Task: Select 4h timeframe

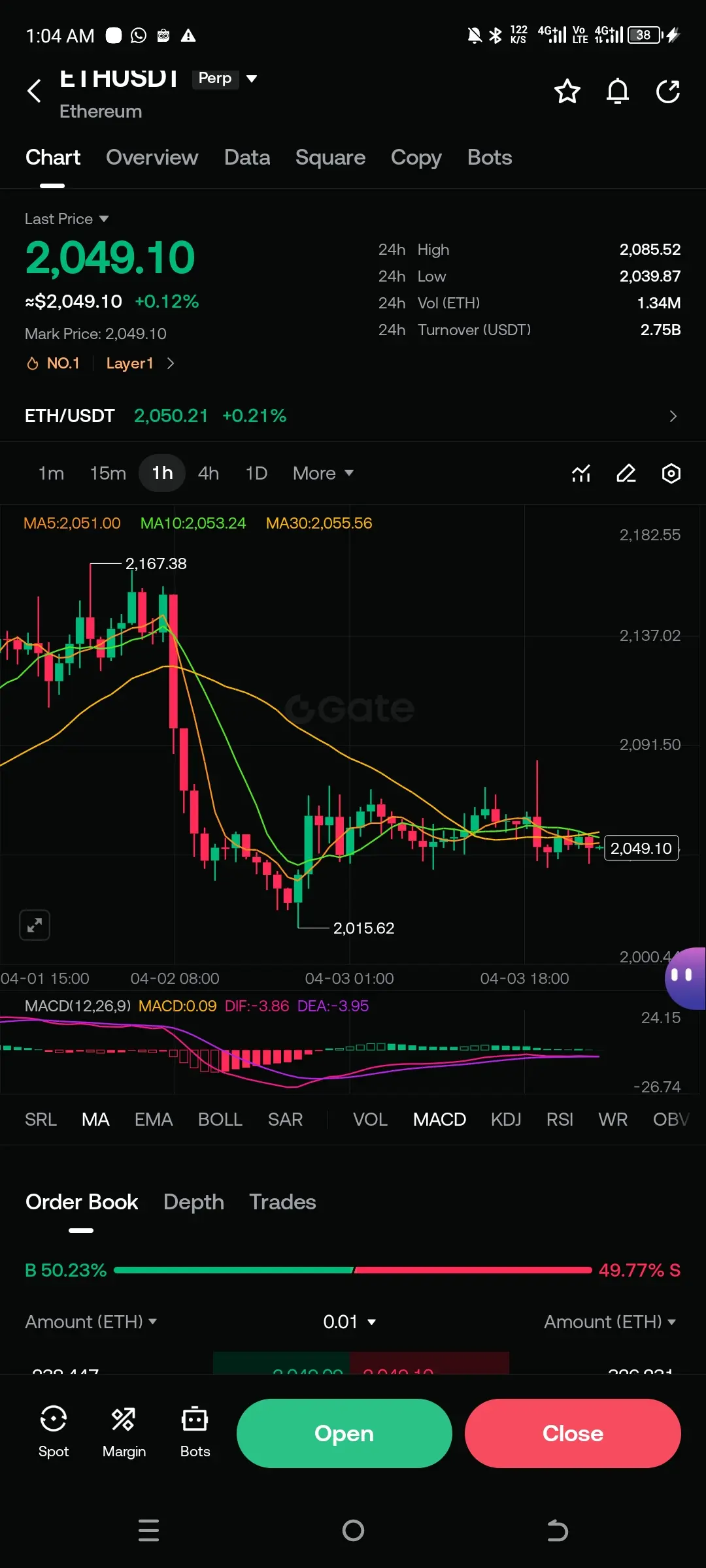Action: click(209, 473)
